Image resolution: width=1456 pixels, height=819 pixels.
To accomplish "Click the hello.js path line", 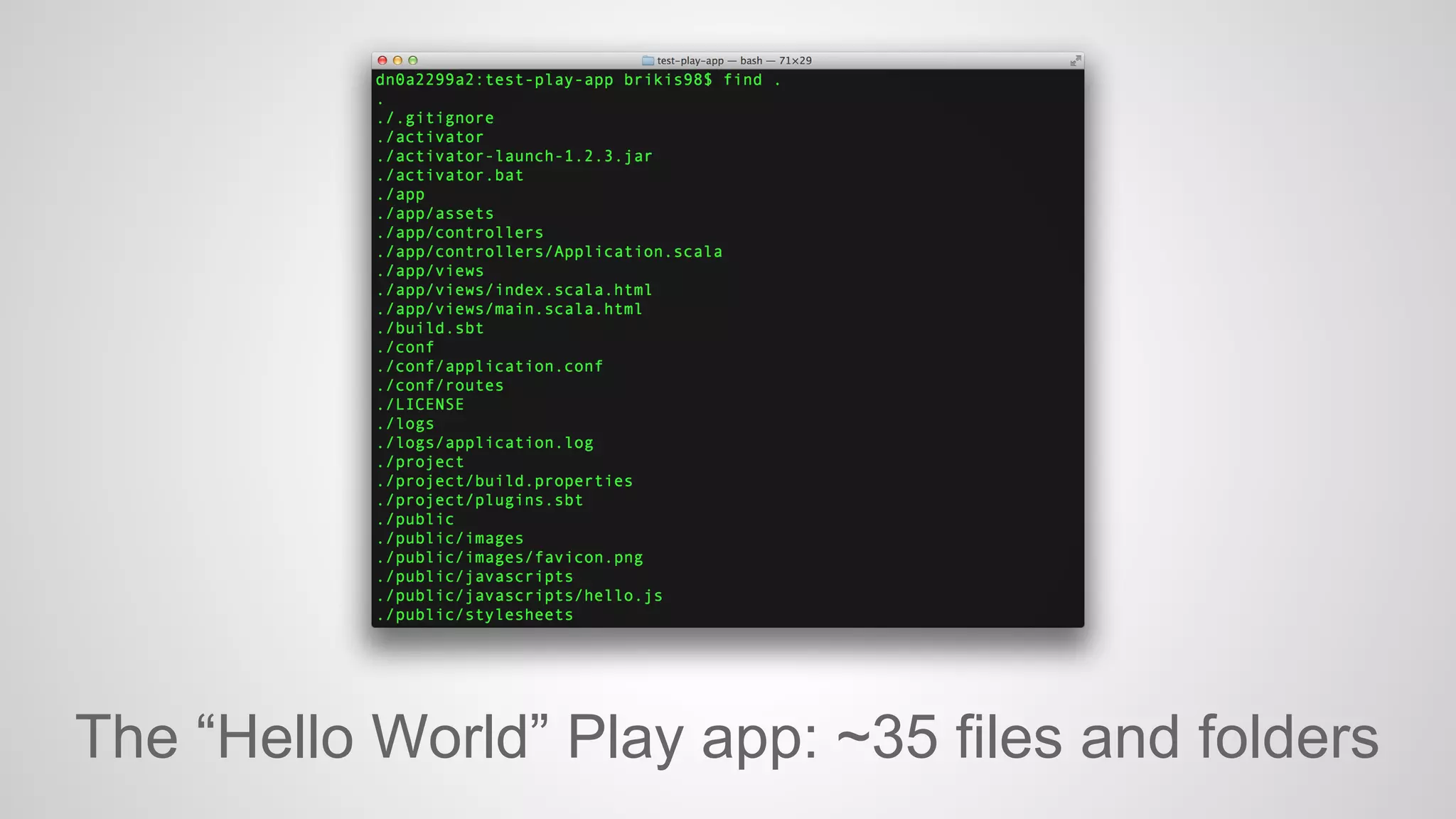I will tap(520, 596).
